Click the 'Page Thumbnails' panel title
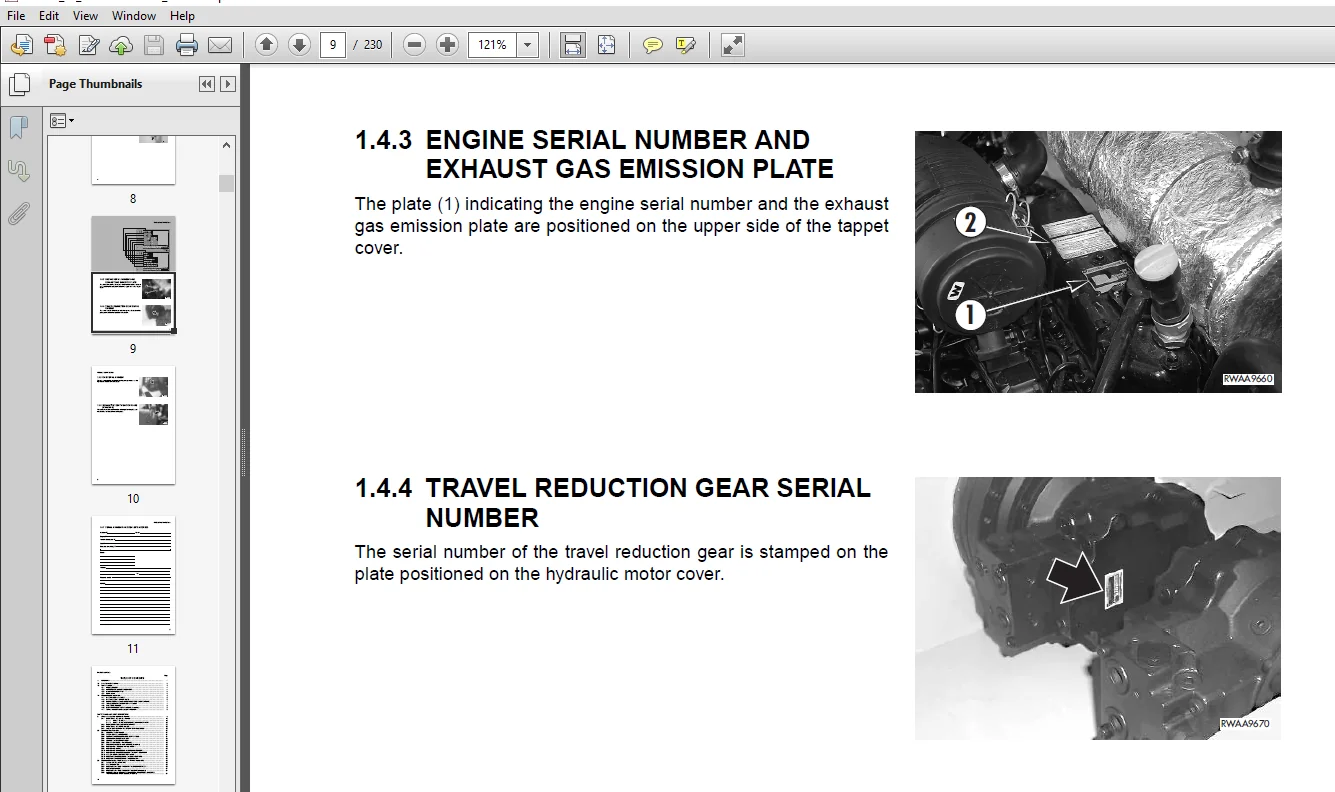Viewport: 1335px width, 792px height. (95, 84)
